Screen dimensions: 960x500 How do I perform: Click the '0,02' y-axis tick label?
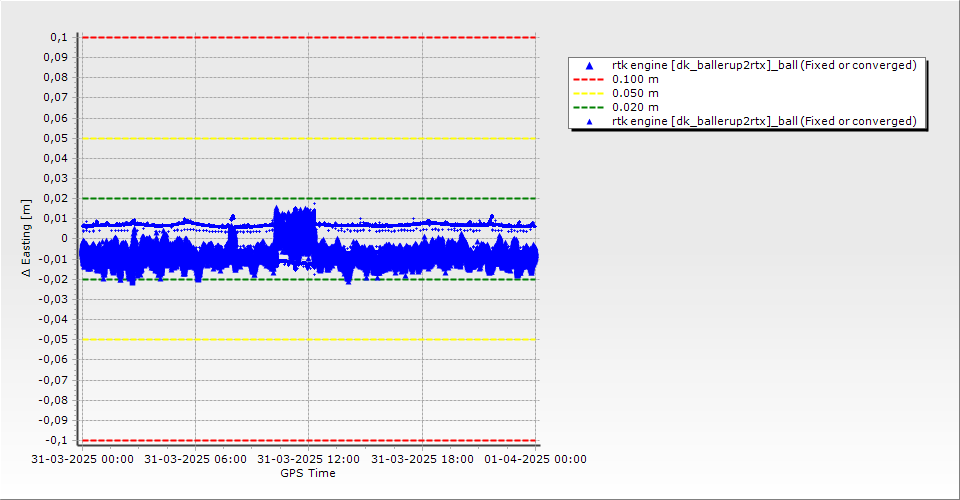tap(56, 198)
